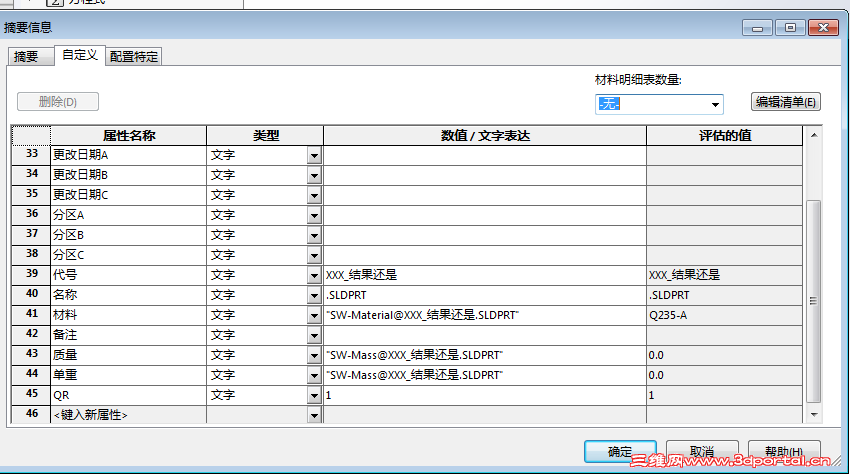Close the 摘要信息 dialog

click(x=823, y=28)
